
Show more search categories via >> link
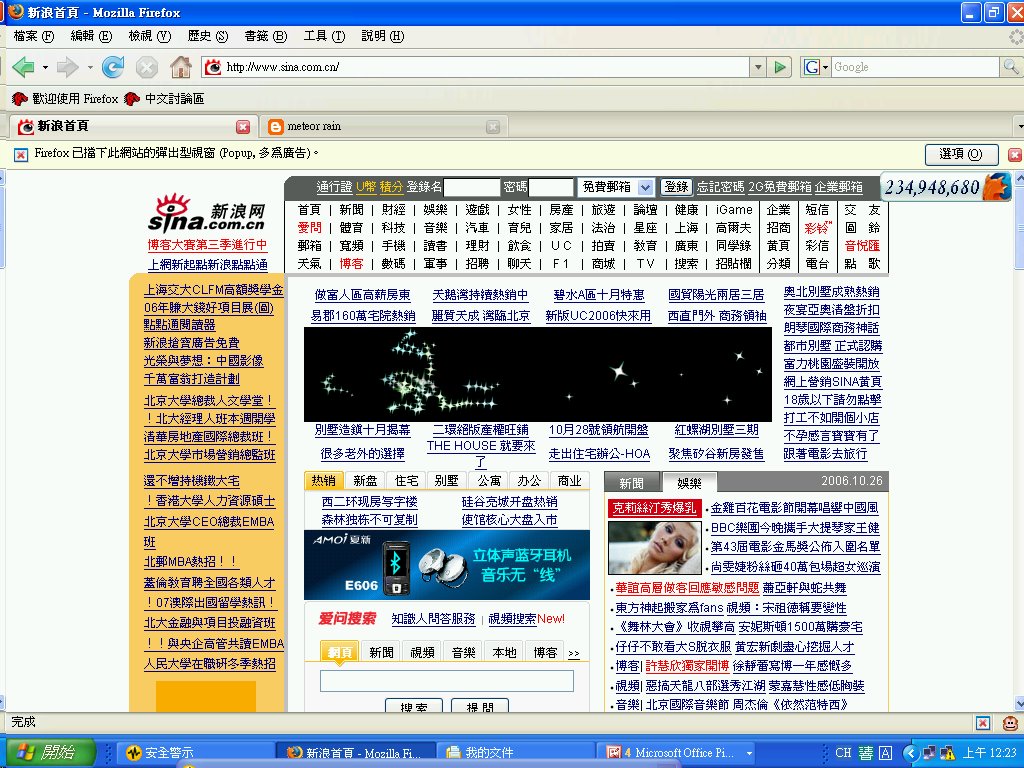[x=573, y=652]
